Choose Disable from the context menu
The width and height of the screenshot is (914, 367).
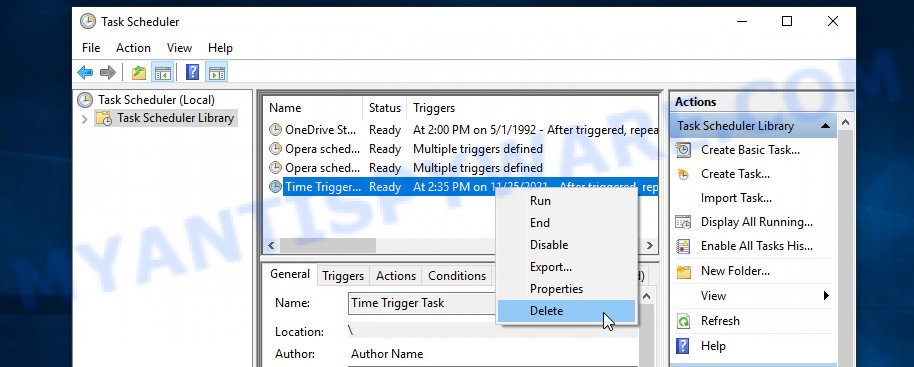[566, 245]
